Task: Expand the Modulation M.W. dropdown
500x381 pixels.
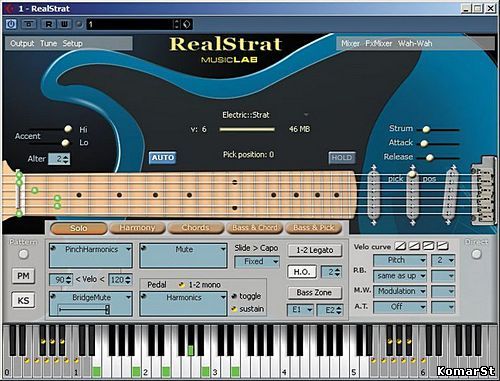Action: pos(400,291)
